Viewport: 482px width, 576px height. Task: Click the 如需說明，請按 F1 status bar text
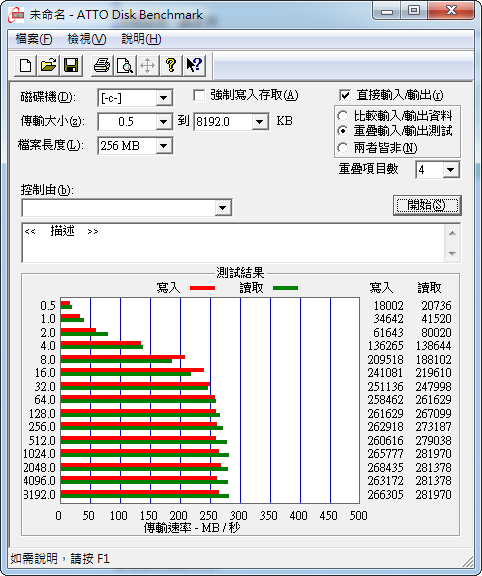(x=60, y=559)
